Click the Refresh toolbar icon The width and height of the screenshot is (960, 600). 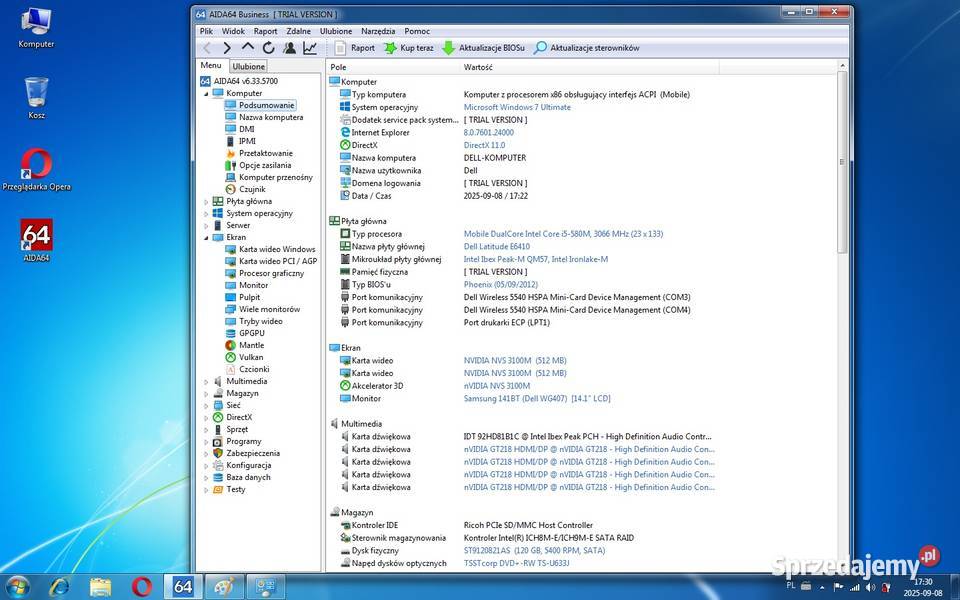[x=268, y=48]
